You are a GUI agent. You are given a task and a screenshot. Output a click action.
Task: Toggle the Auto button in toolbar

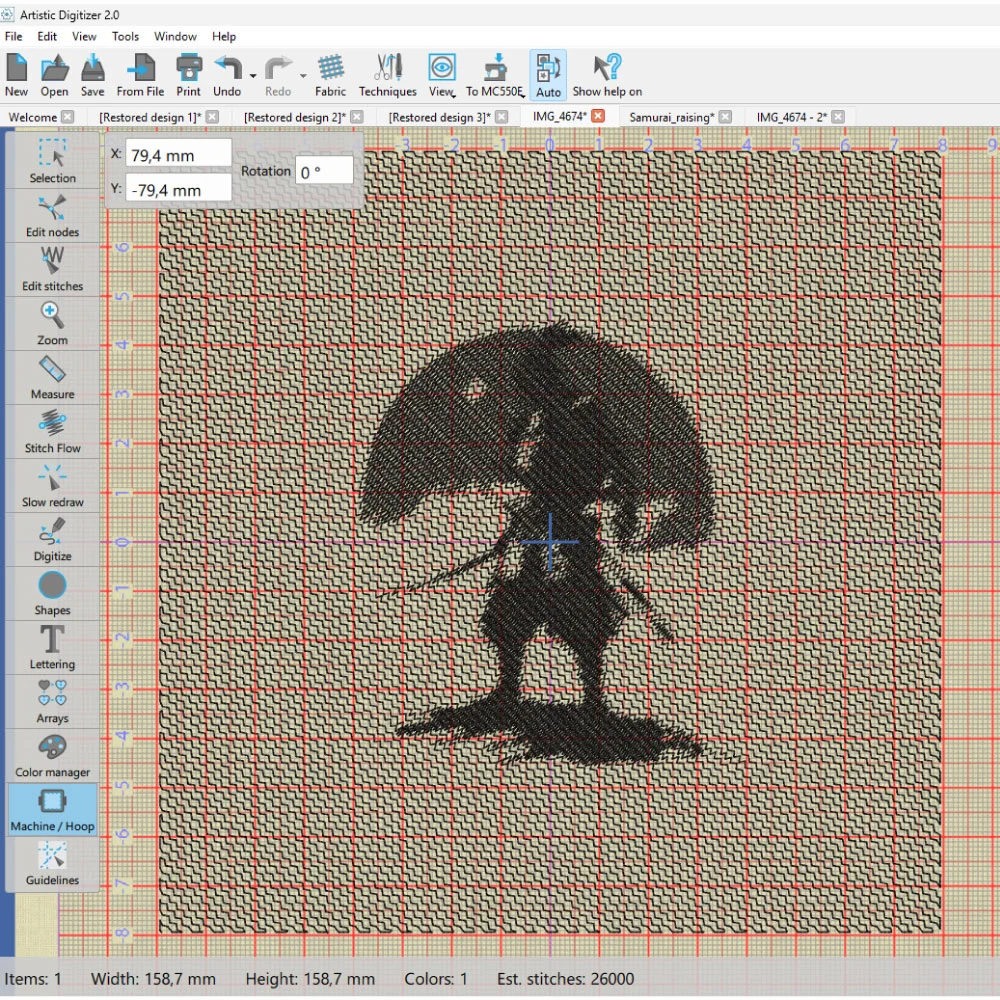[548, 75]
